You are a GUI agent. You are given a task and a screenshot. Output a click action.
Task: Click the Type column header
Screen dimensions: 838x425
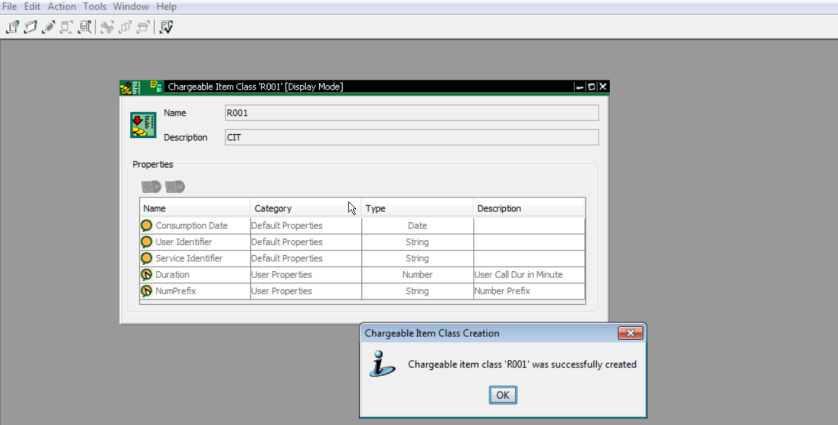coord(376,208)
